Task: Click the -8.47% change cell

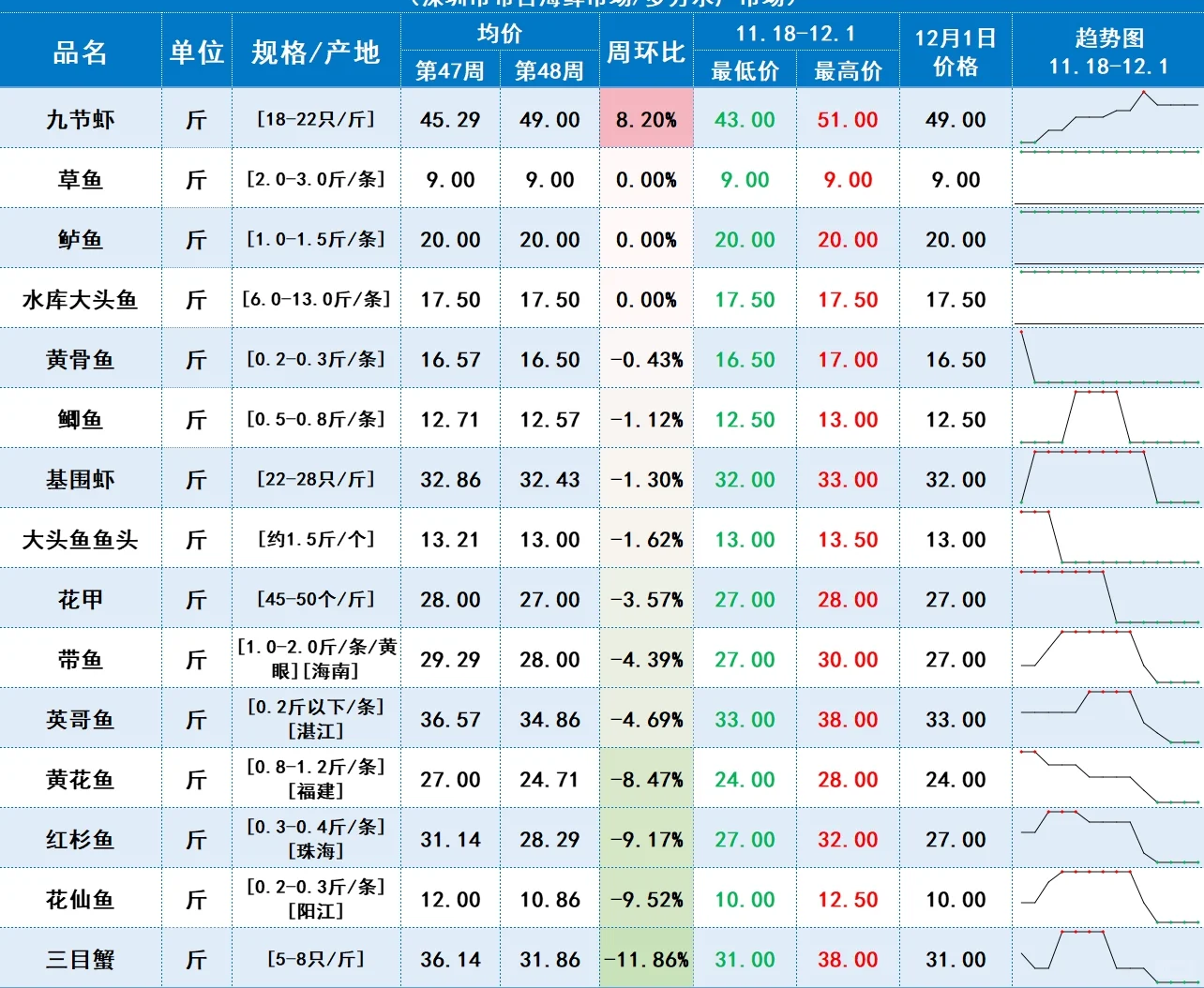Action: (646, 780)
